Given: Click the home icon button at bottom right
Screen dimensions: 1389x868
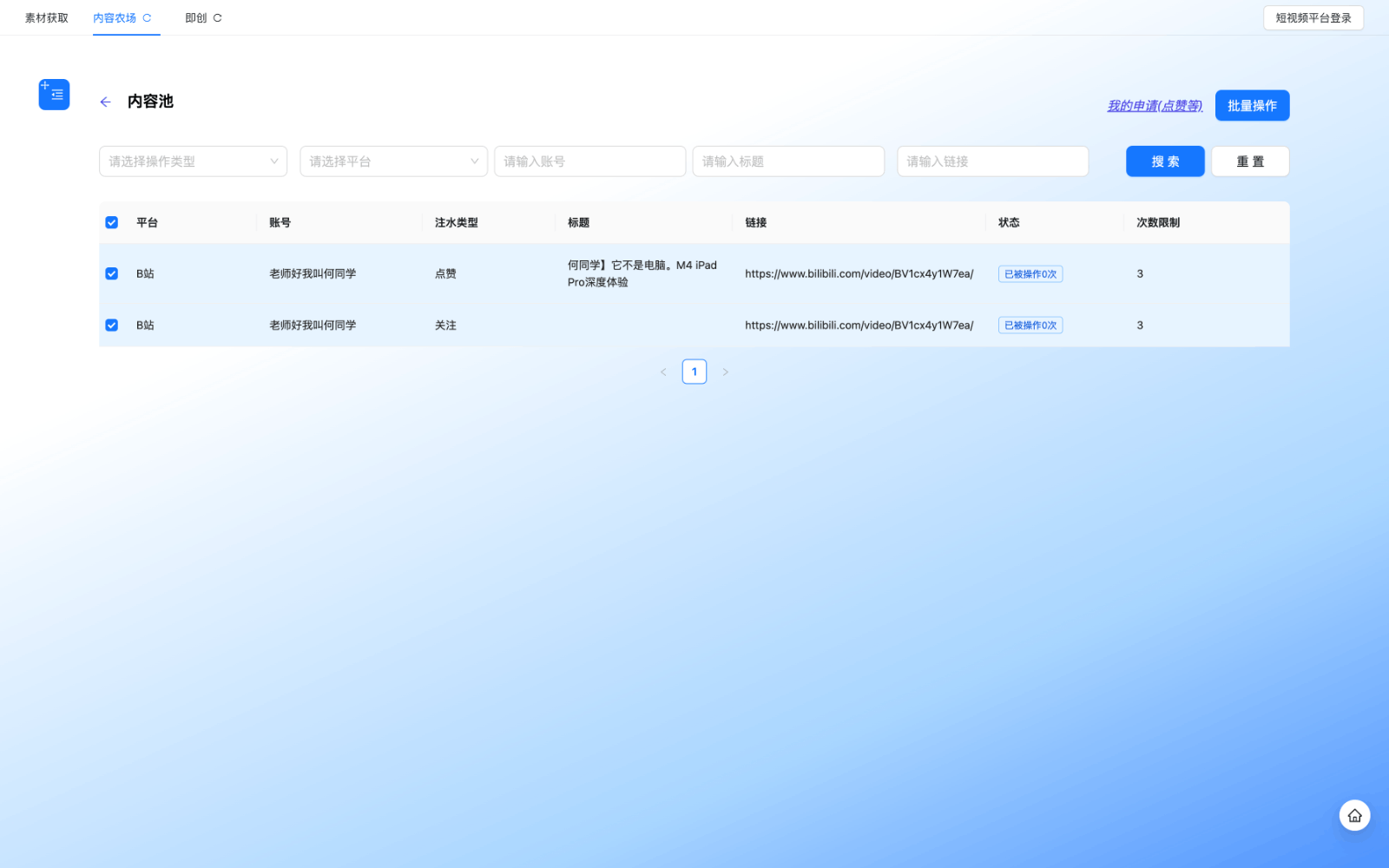Looking at the screenshot, I should 1354,815.
